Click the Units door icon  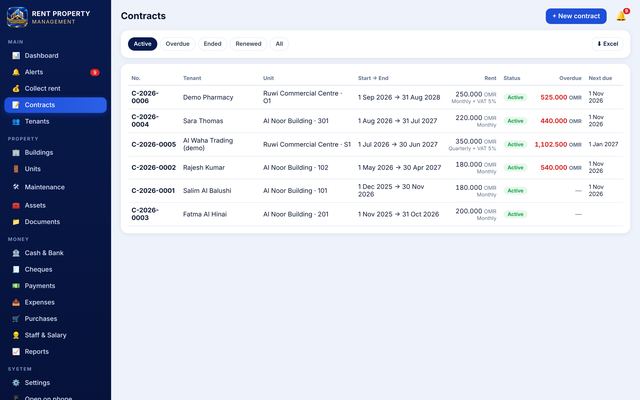tap(16, 169)
